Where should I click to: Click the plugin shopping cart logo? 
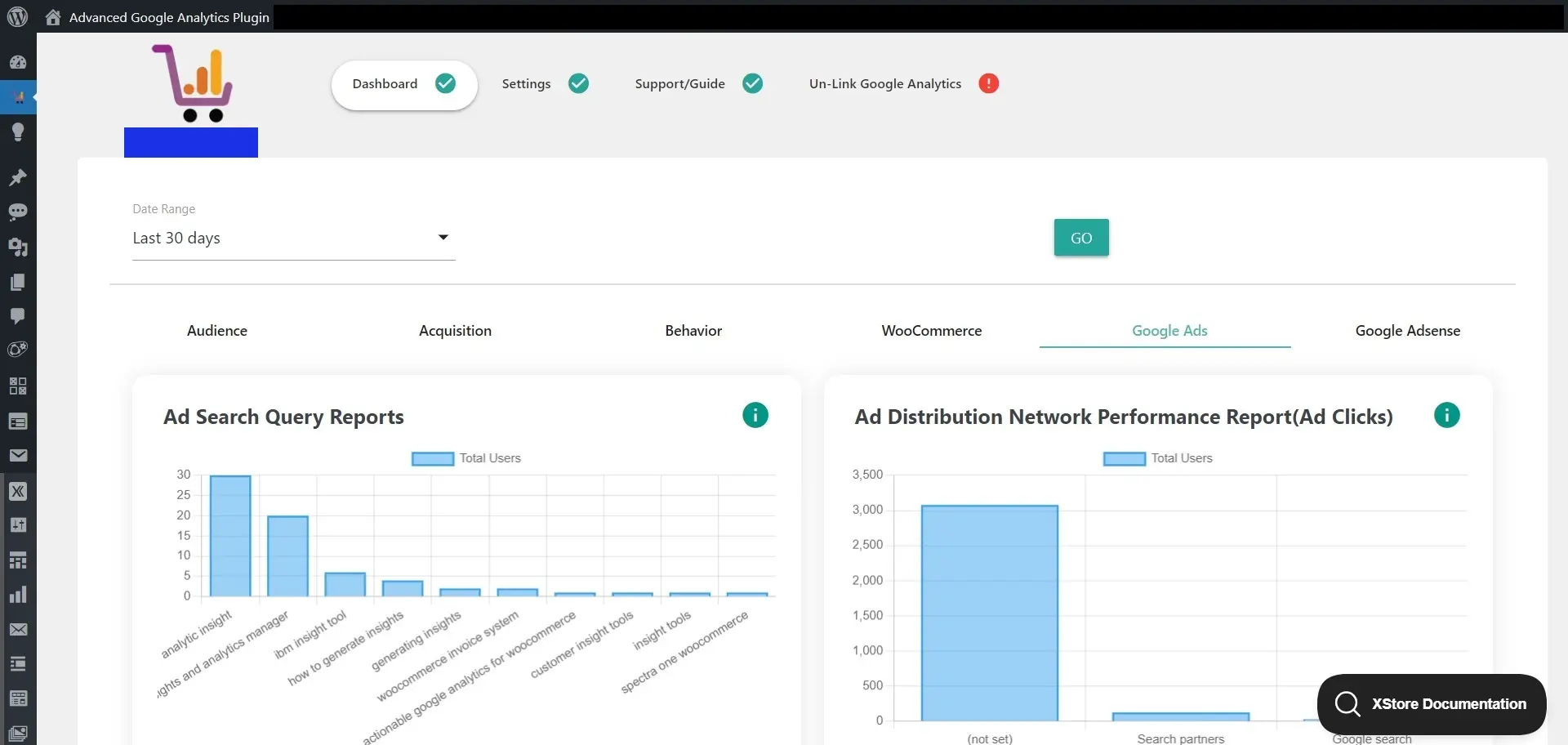[x=191, y=83]
